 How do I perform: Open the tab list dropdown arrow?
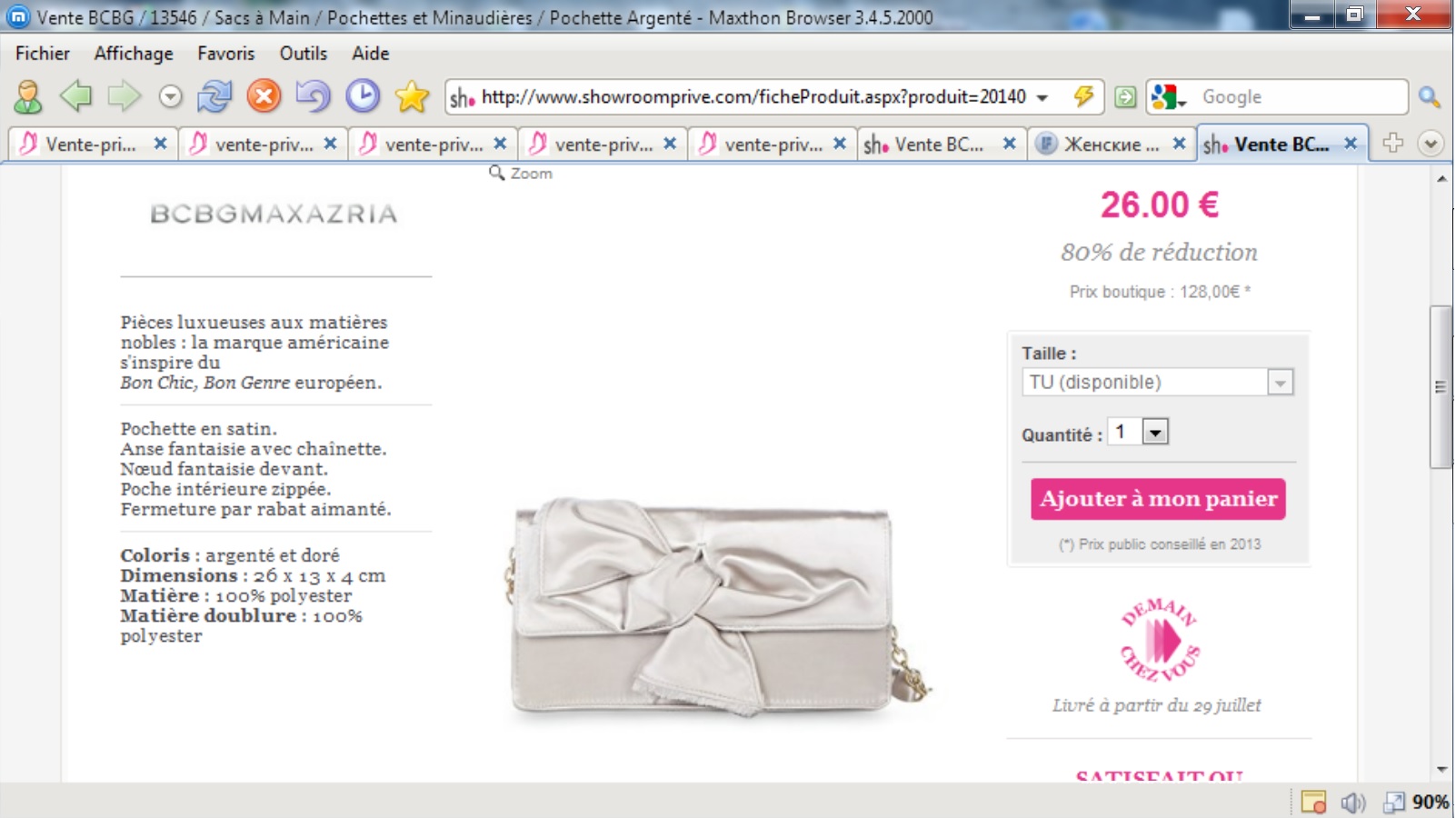pyautogui.click(x=1431, y=144)
